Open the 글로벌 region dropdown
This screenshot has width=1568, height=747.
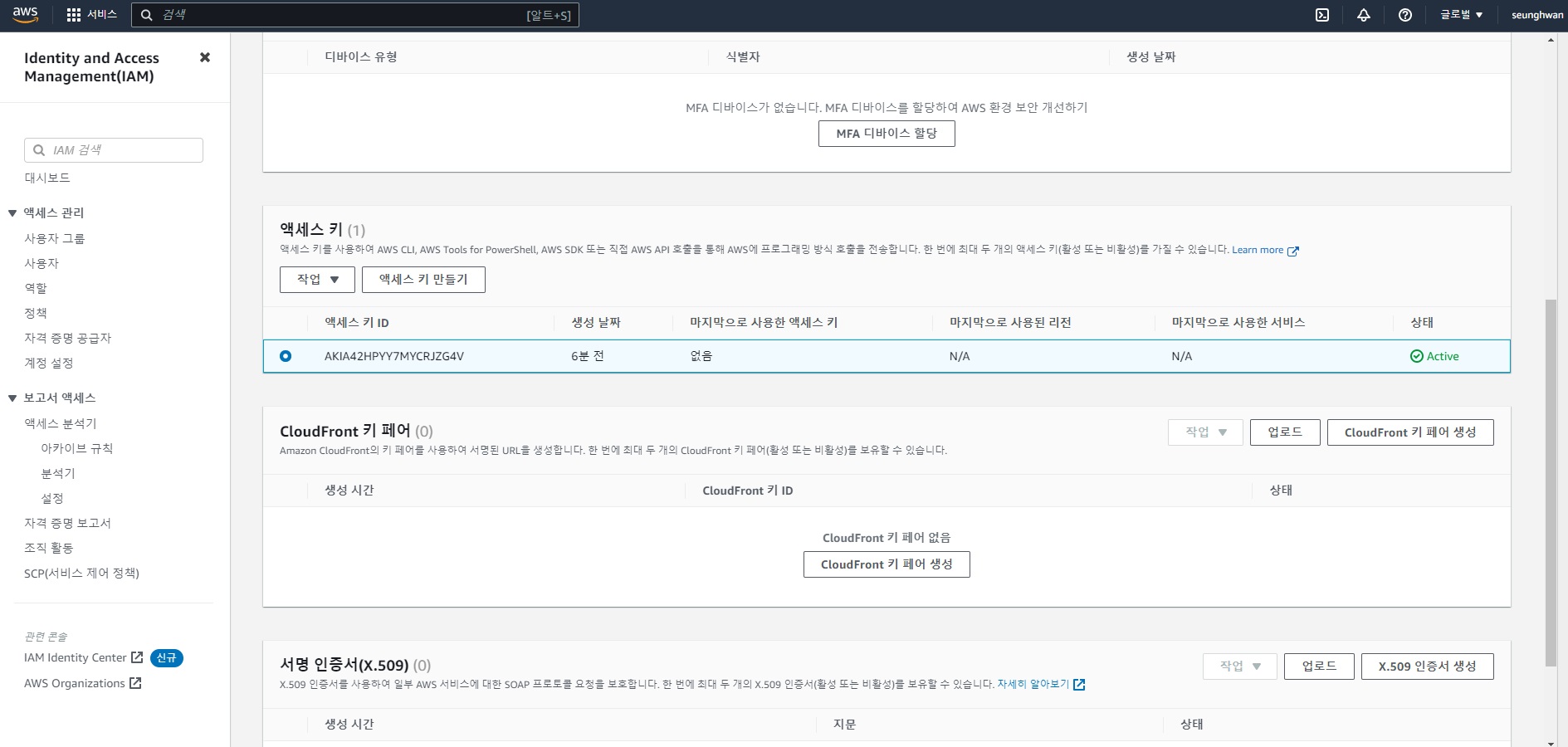coord(1461,15)
